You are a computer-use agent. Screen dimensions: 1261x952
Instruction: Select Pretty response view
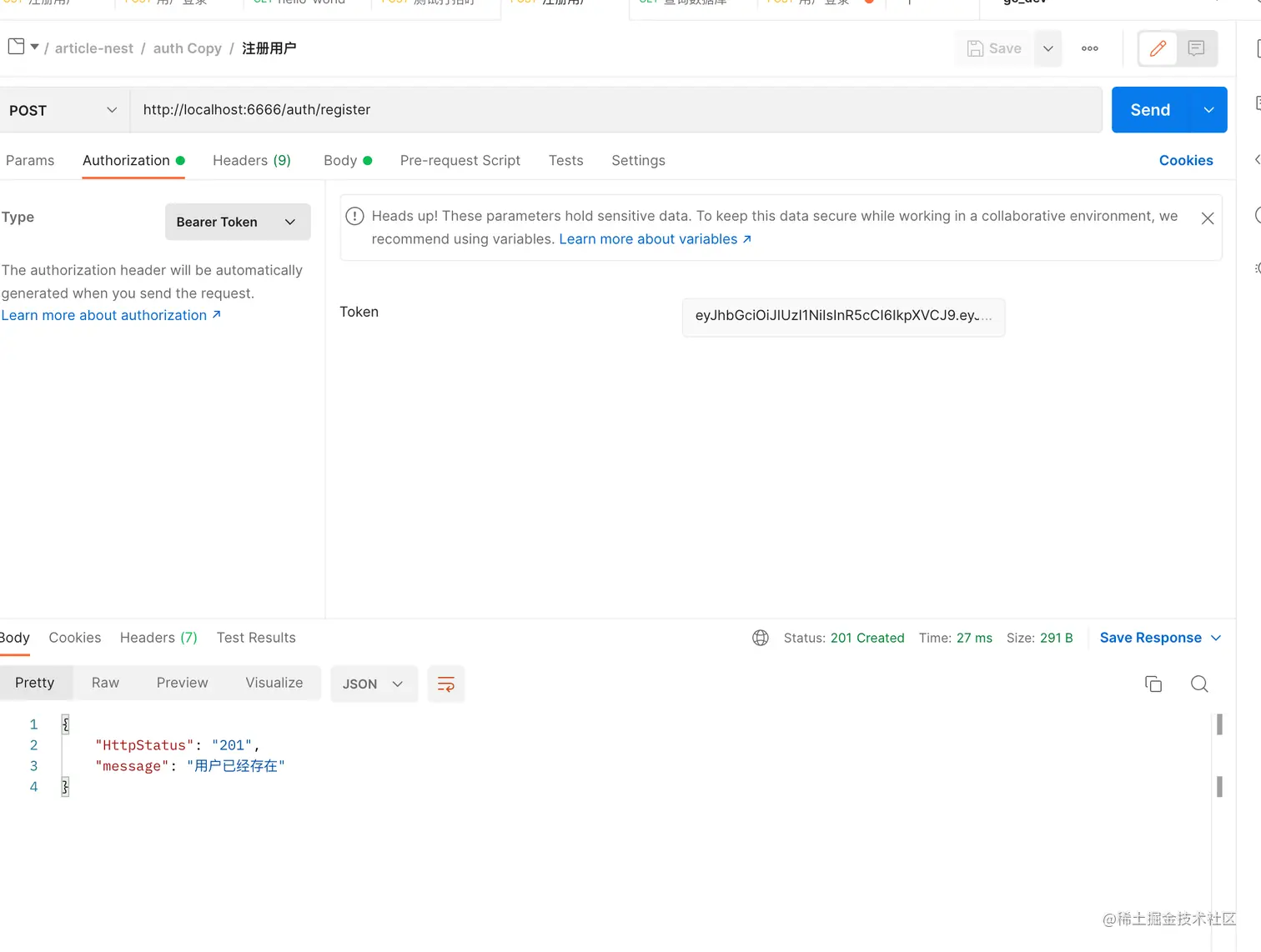point(35,683)
